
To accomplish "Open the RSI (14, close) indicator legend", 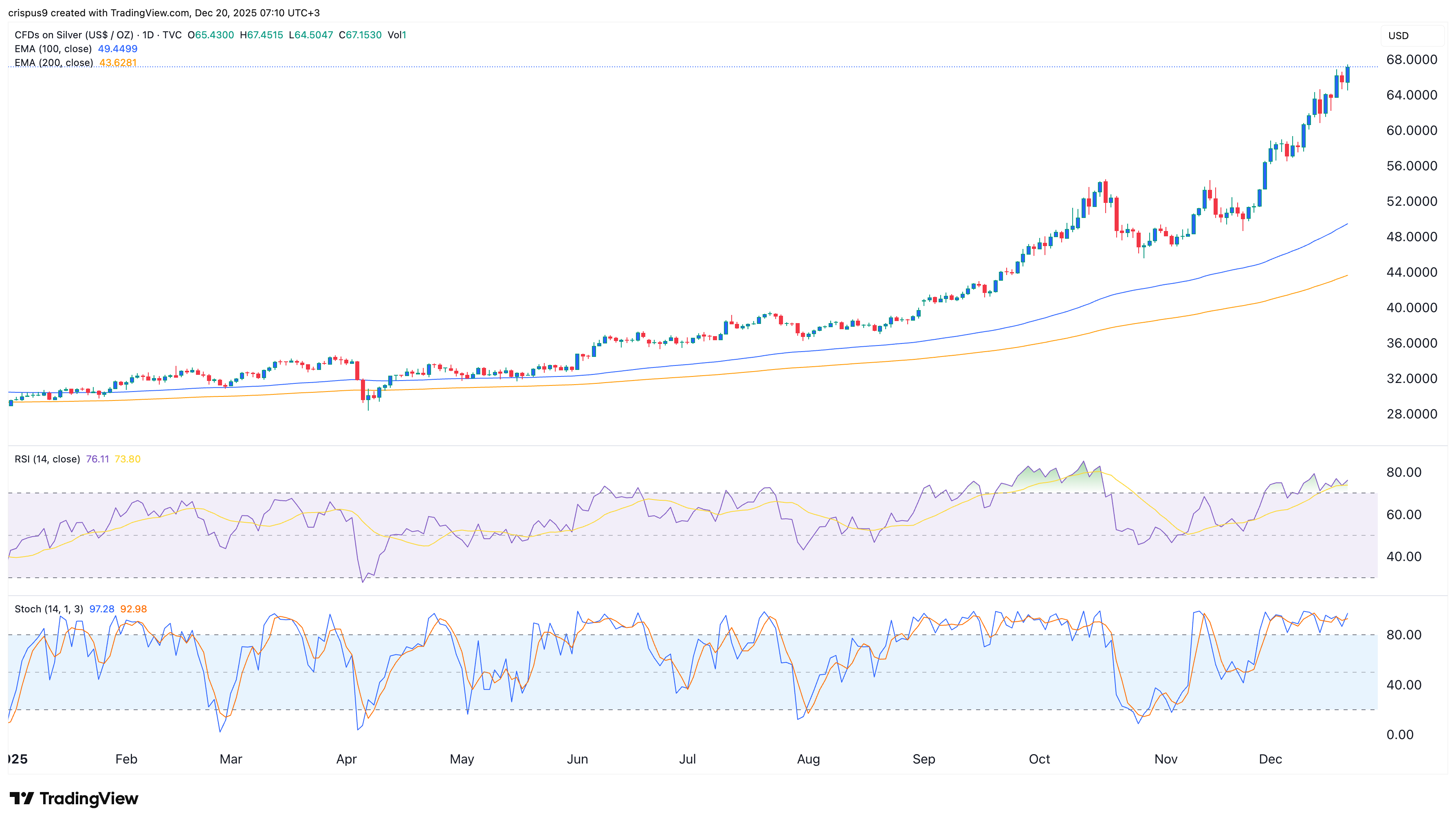I will tap(47, 459).
